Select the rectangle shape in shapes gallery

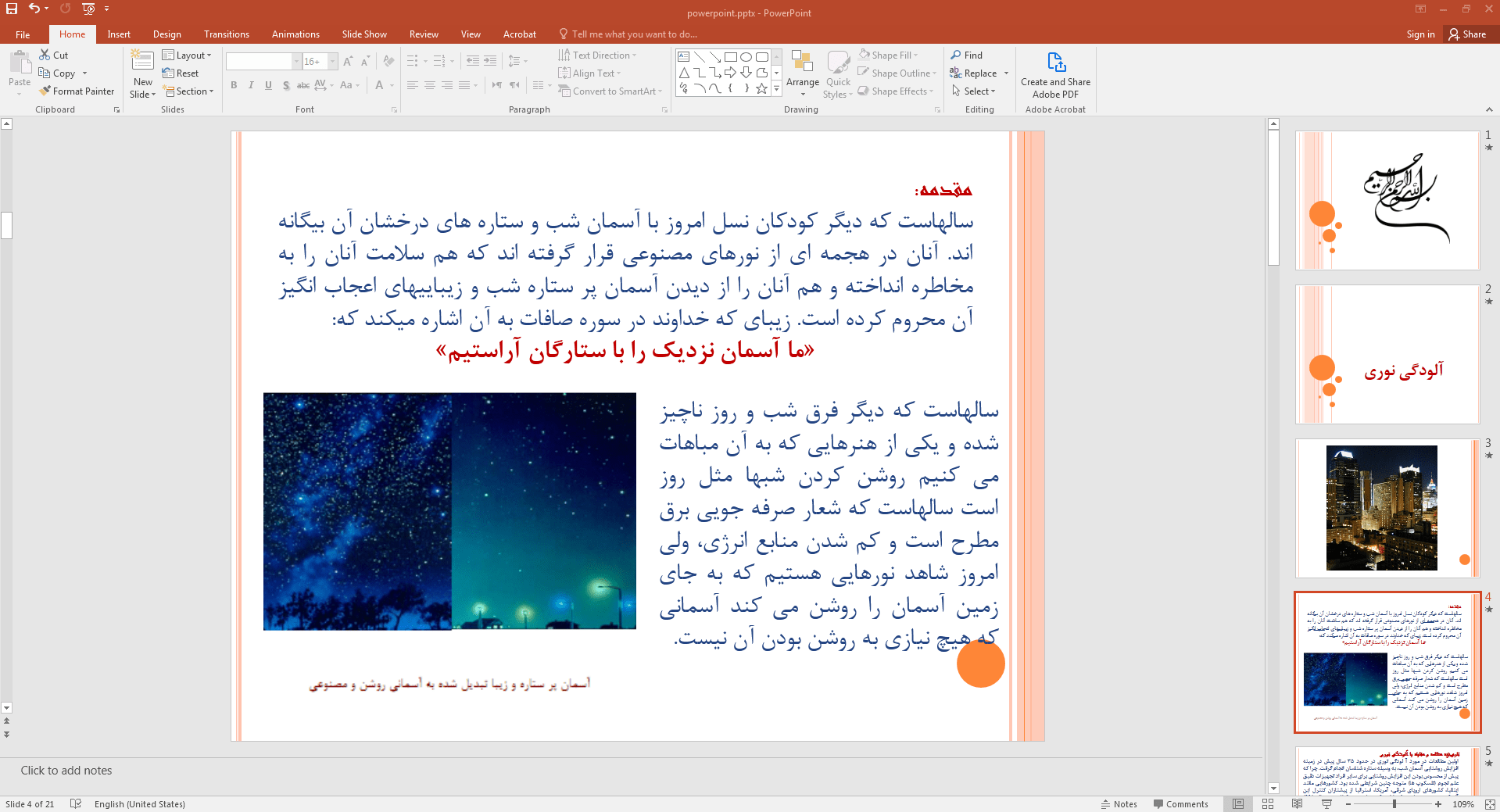730,57
